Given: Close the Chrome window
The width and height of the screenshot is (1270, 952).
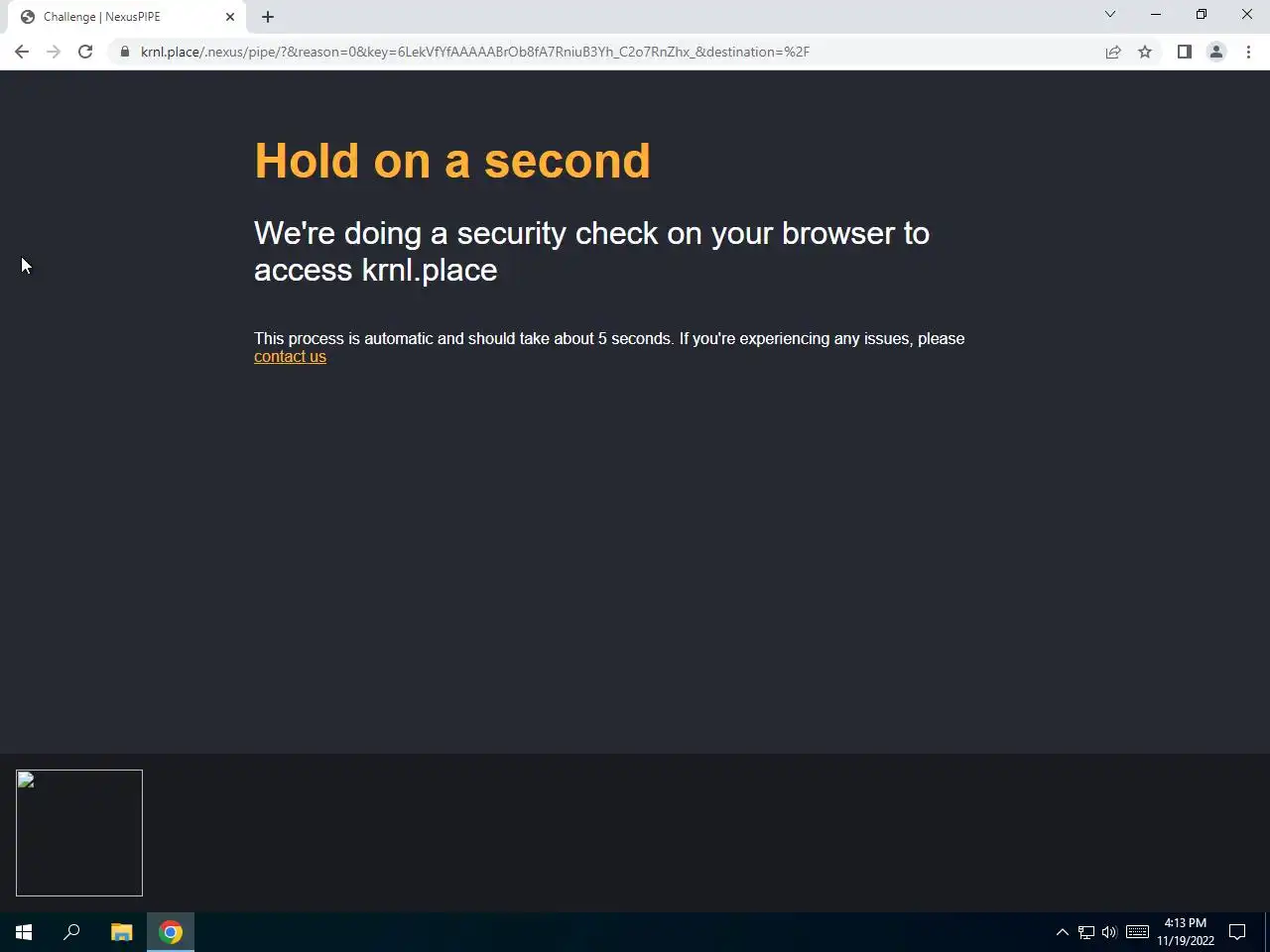Looking at the screenshot, I should click(x=1247, y=14).
